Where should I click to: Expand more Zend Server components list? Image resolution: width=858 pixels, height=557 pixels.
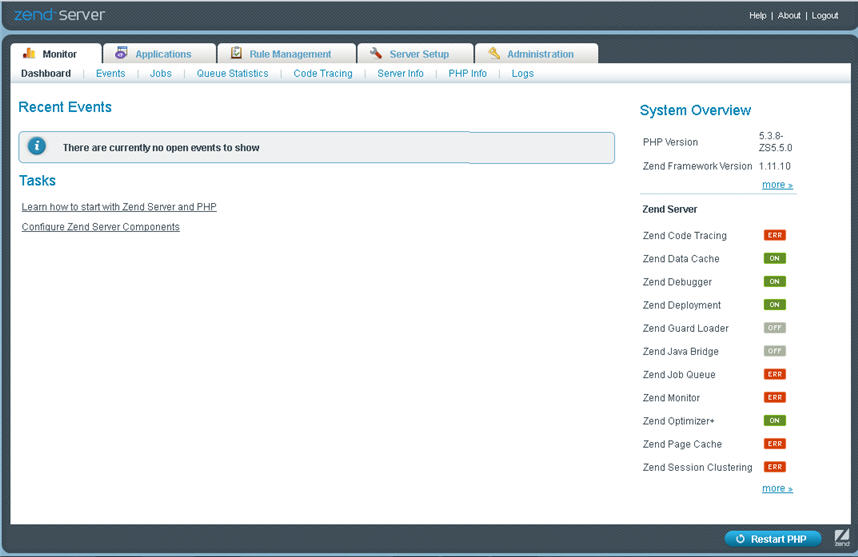pos(777,489)
